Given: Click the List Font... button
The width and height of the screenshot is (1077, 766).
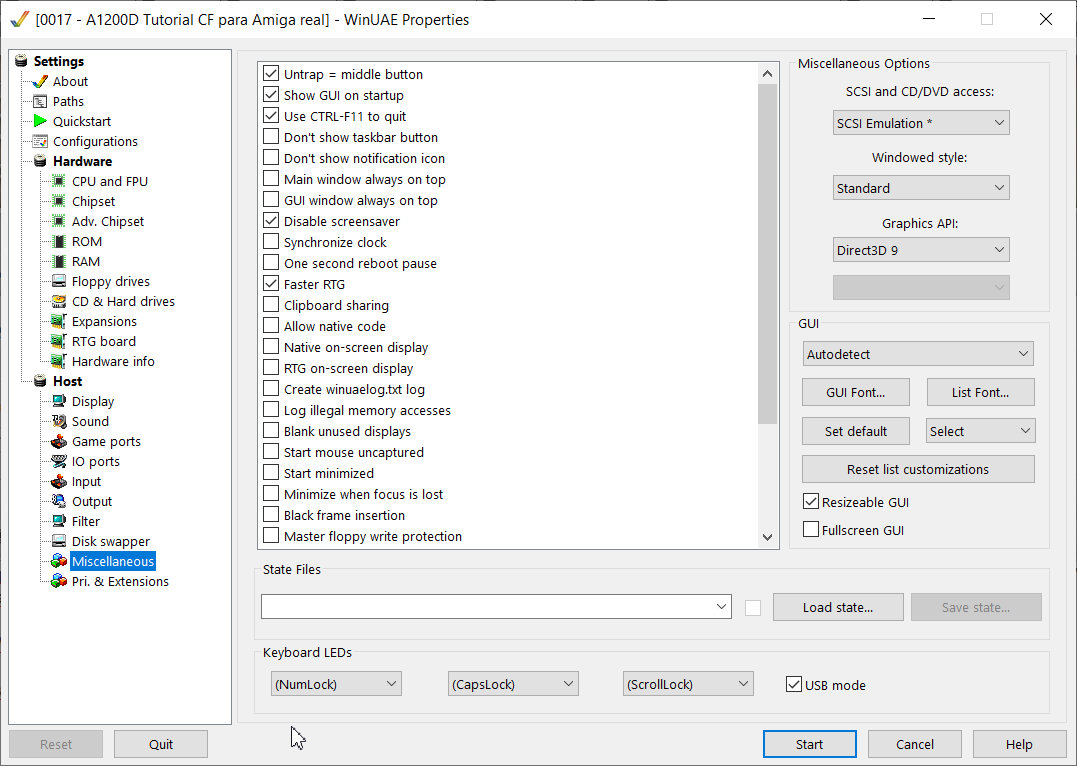Looking at the screenshot, I should point(981,392).
